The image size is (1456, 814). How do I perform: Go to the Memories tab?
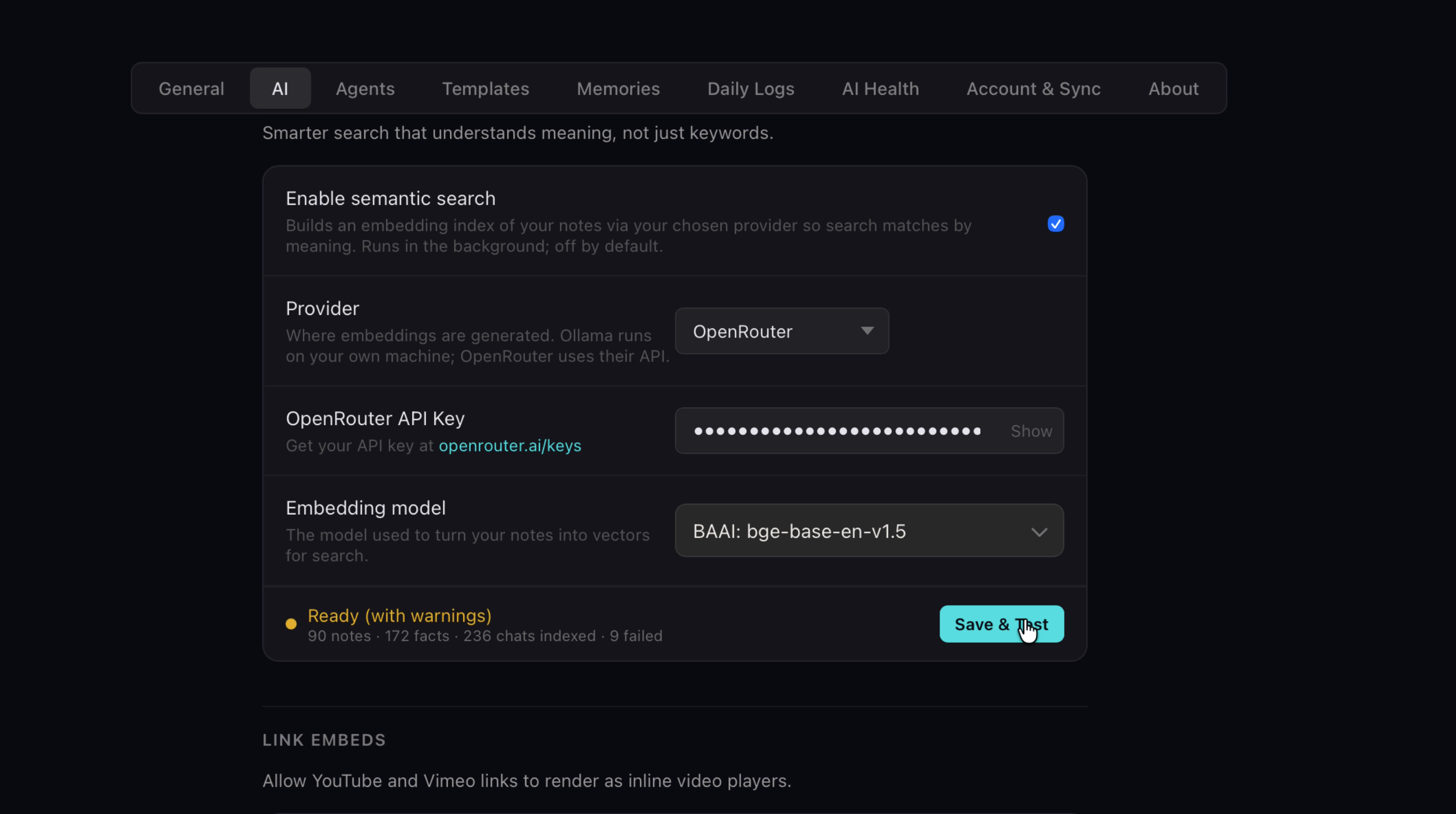[618, 88]
